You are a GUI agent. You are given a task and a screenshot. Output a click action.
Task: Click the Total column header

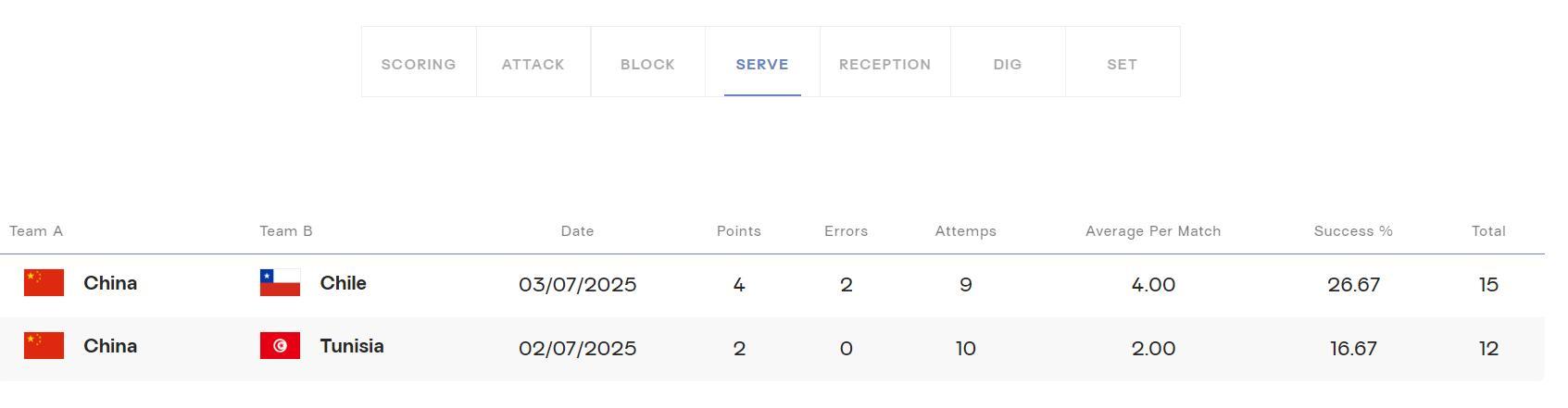pos(1488,231)
